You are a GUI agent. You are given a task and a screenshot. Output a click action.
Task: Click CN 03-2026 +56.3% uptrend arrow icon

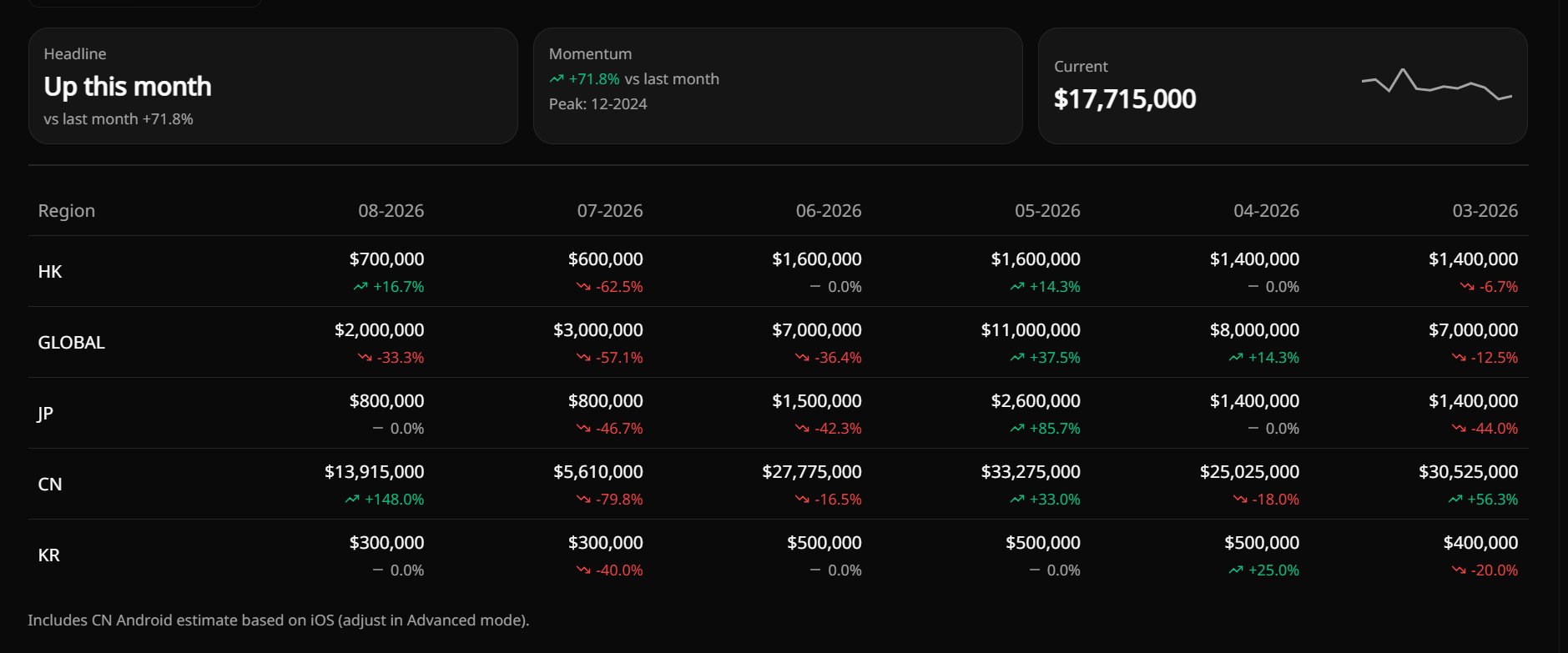tap(1455, 500)
